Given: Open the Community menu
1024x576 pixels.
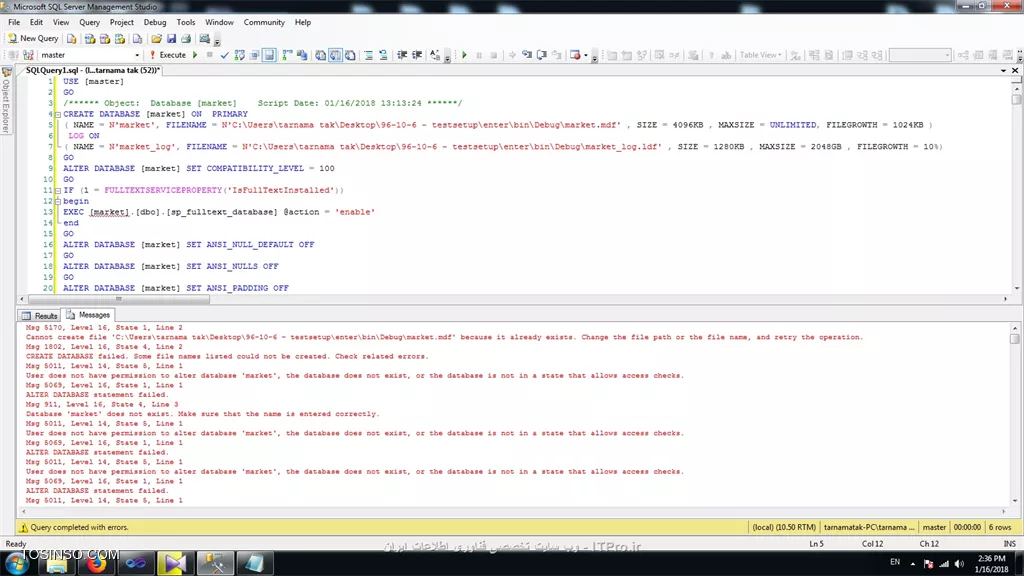Looking at the screenshot, I should (264, 22).
